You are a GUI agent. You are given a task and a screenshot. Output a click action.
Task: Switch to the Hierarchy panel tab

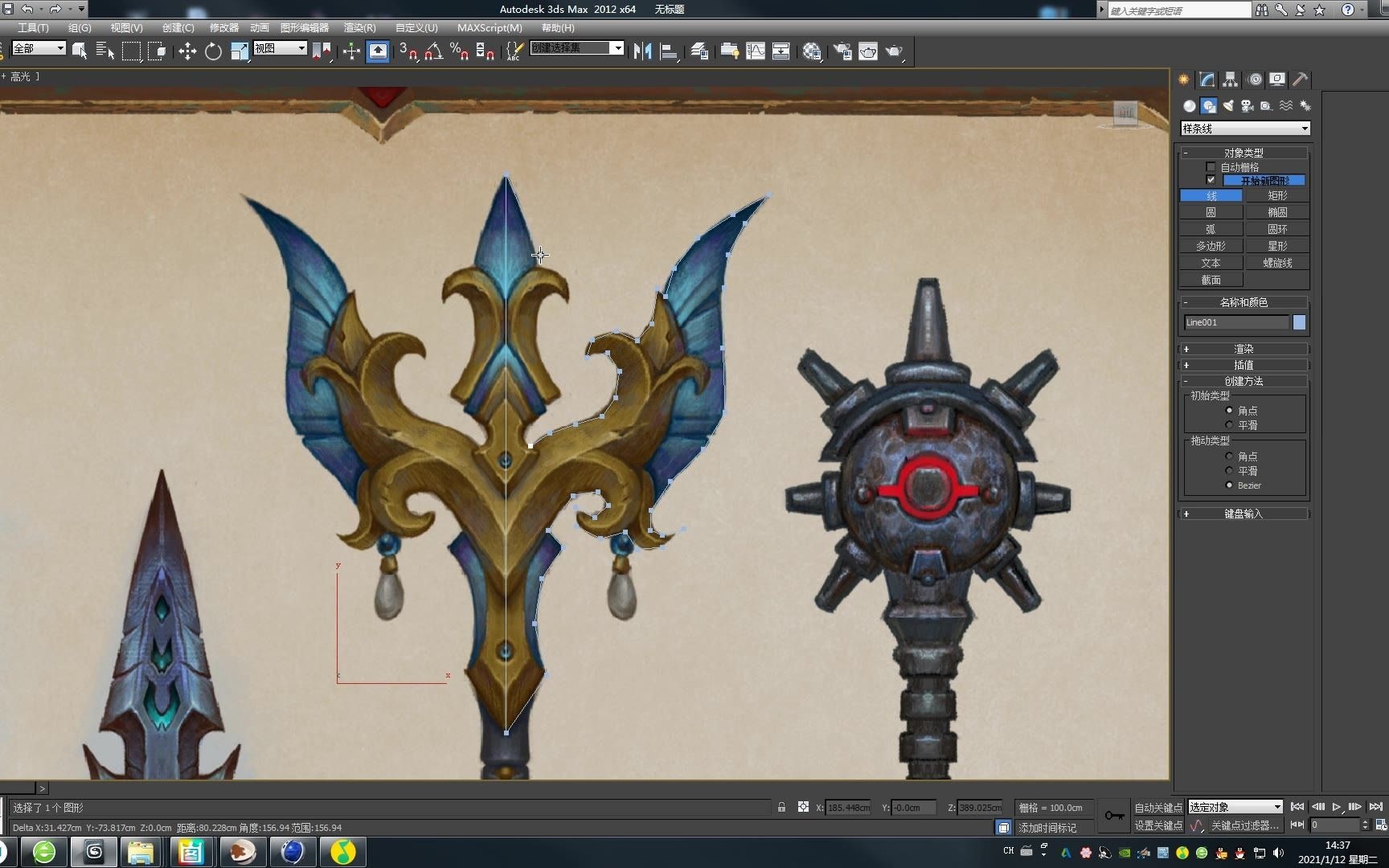click(1231, 79)
